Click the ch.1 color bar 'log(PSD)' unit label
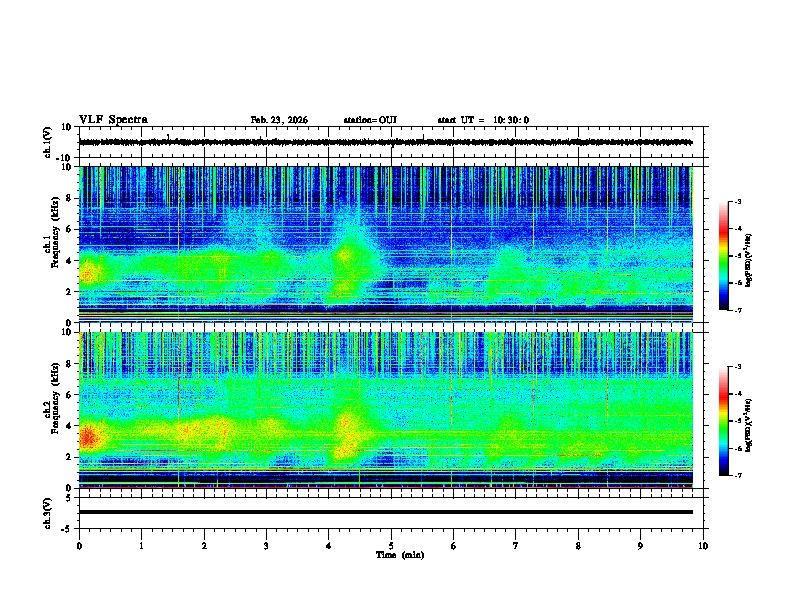Viewport: 792px width, 612px height. (749, 260)
